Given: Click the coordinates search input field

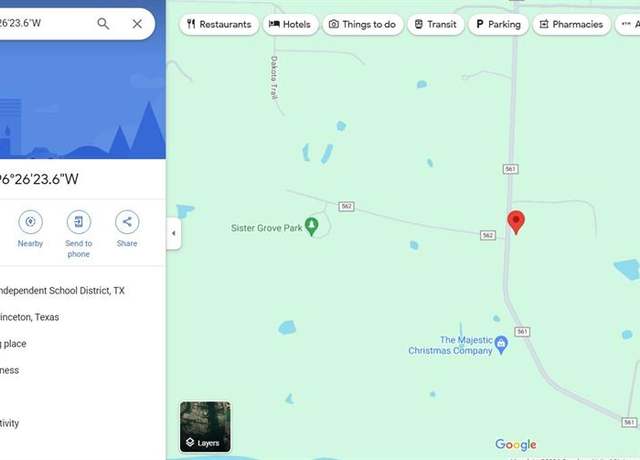Looking at the screenshot, I should (x=45, y=24).
